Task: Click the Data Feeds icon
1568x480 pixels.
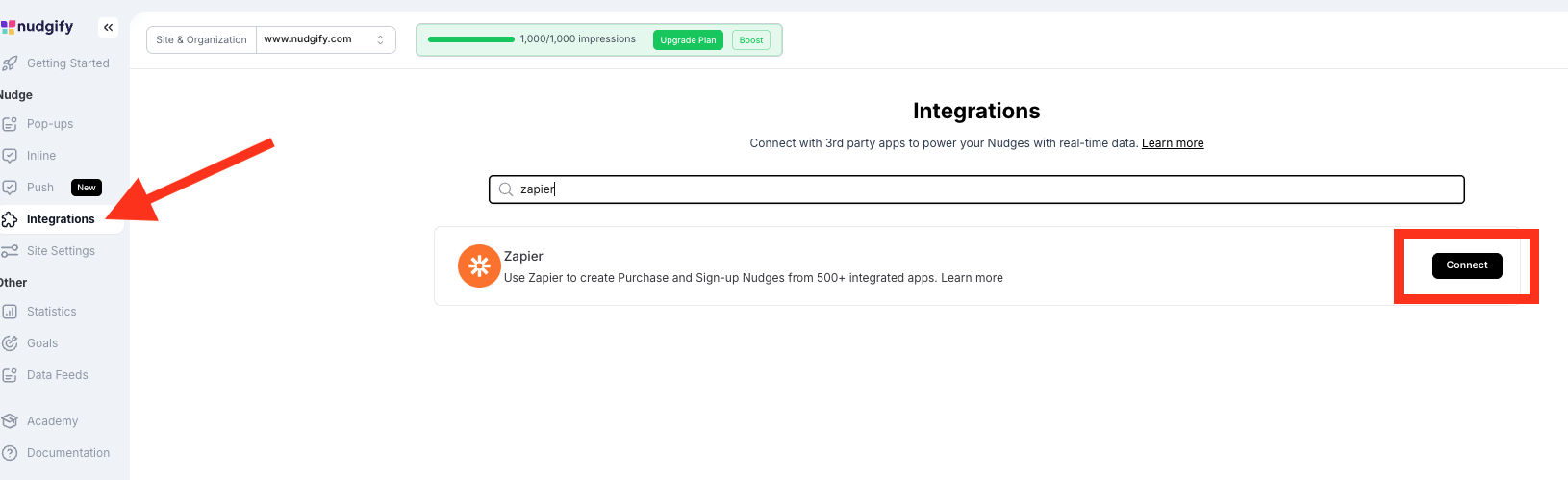Action: tap(10, 375)
